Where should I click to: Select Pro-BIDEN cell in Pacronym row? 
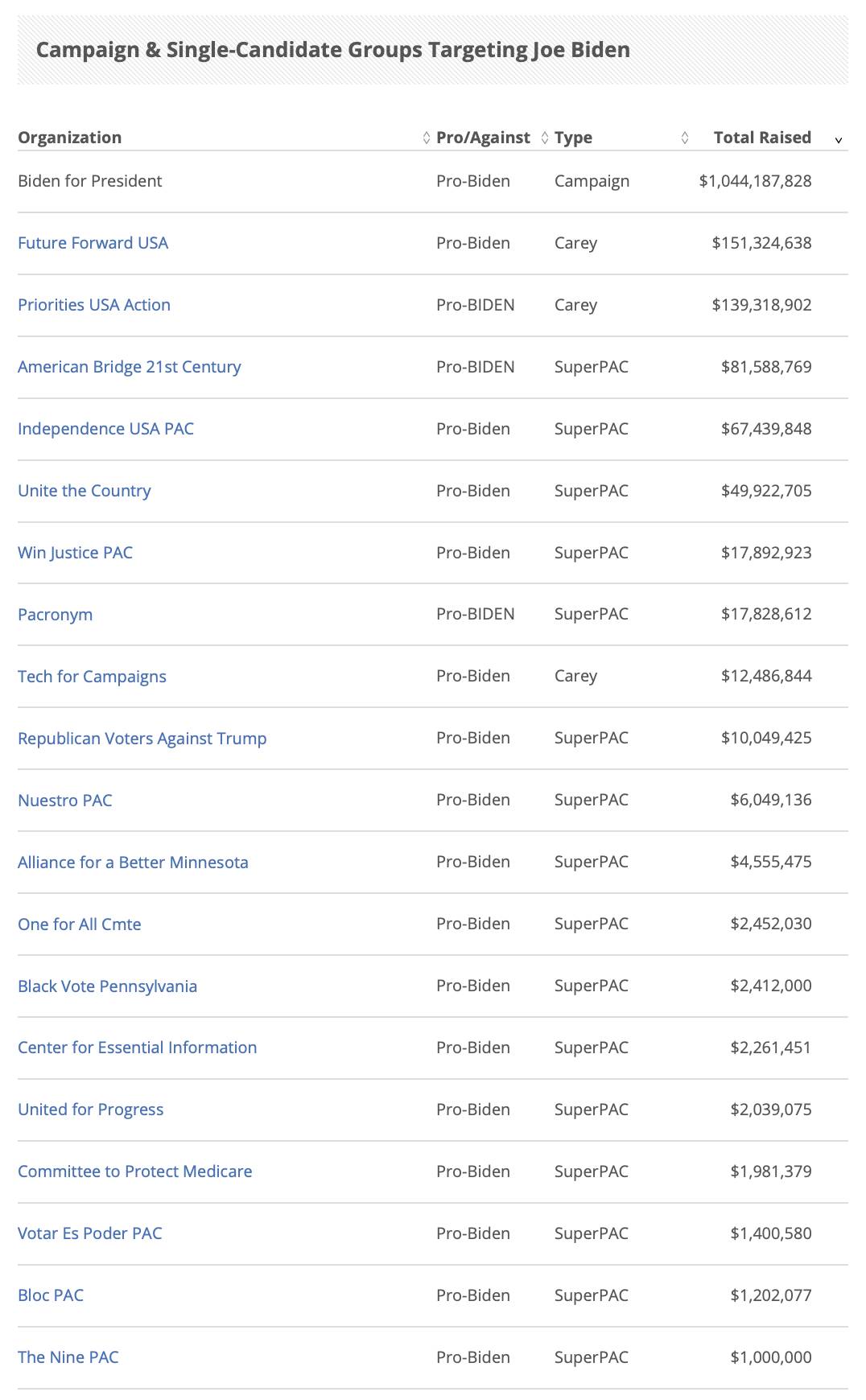coord(476,614)
